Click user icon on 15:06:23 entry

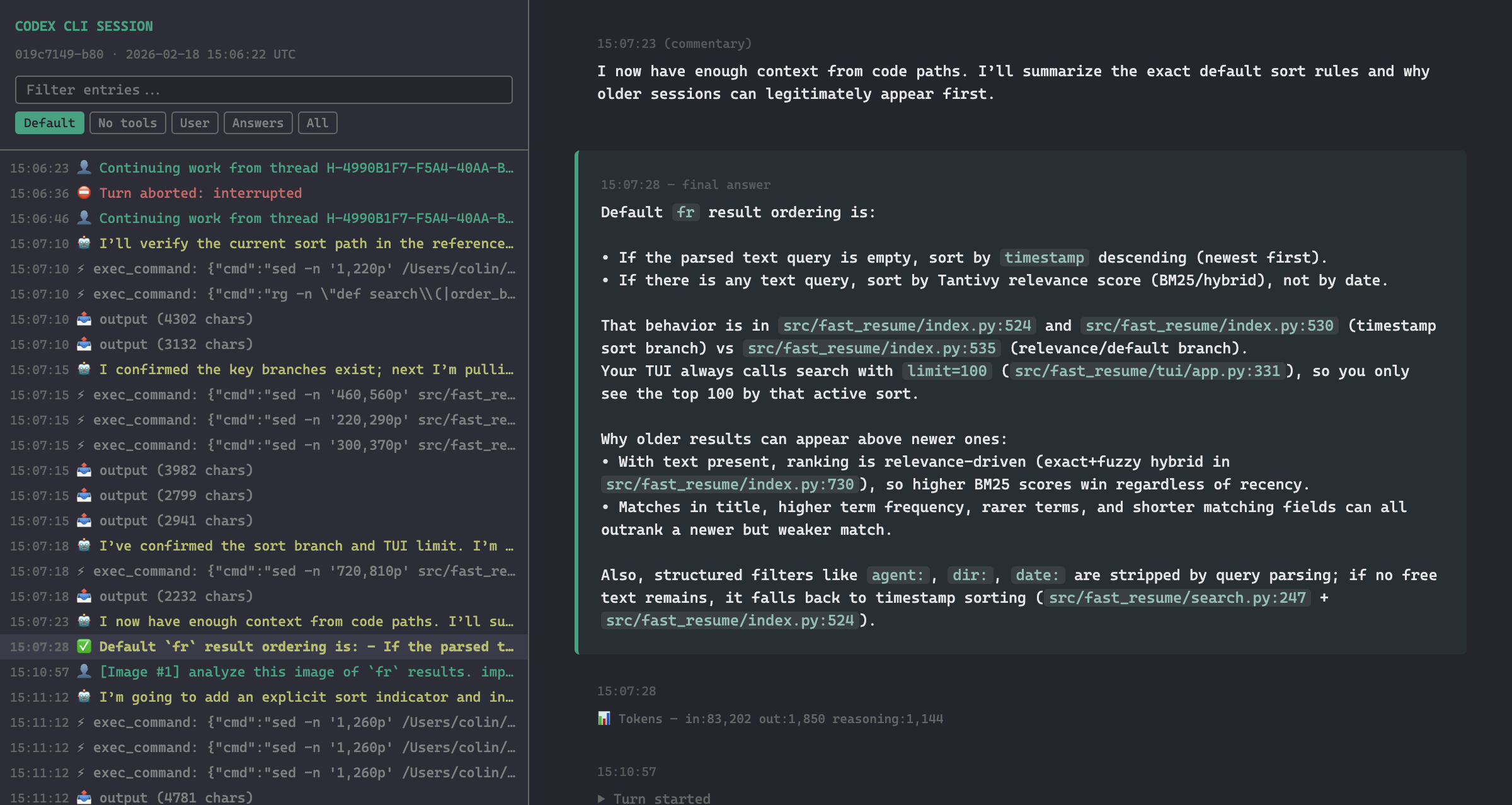click(x=84, y=168)
